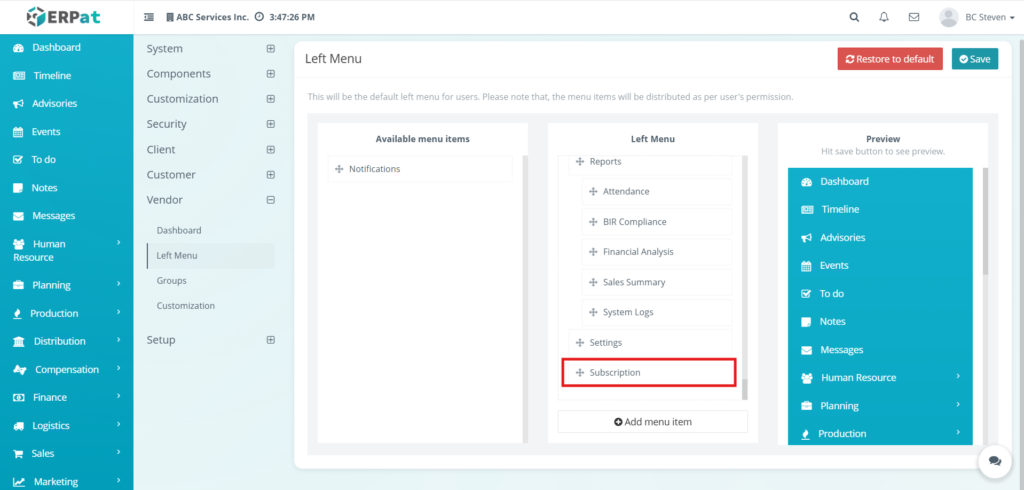Viewport: 1024px width, 490px height.
Task: Select Groups under Vendor settings
Action: tap(172, 281)
